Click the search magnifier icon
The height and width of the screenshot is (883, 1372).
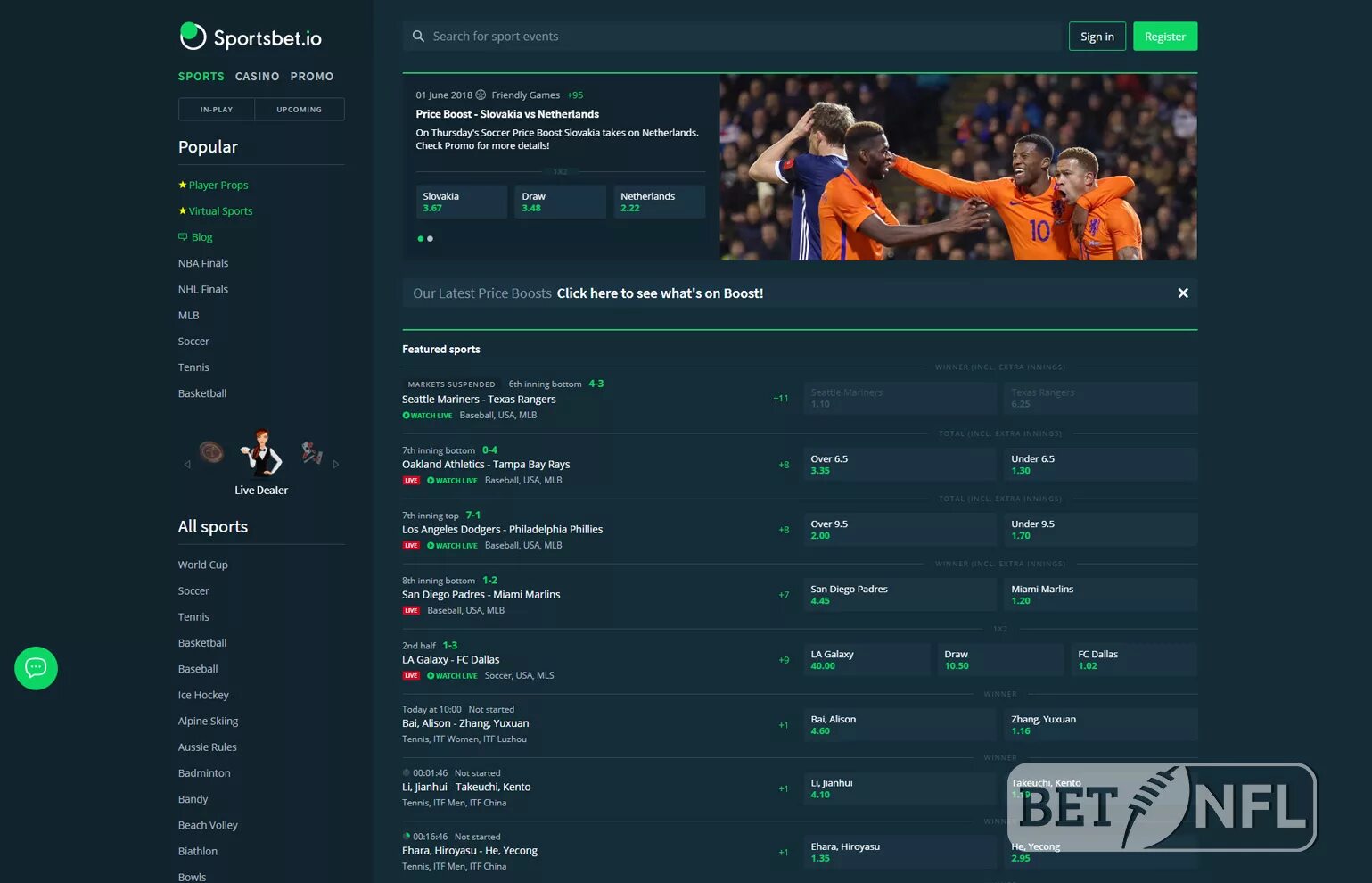(x=418, y=37)
